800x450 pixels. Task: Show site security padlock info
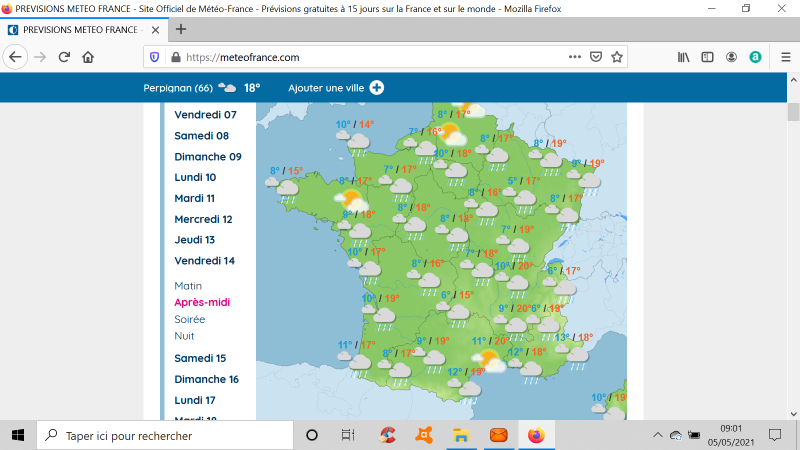coord(176,57)
